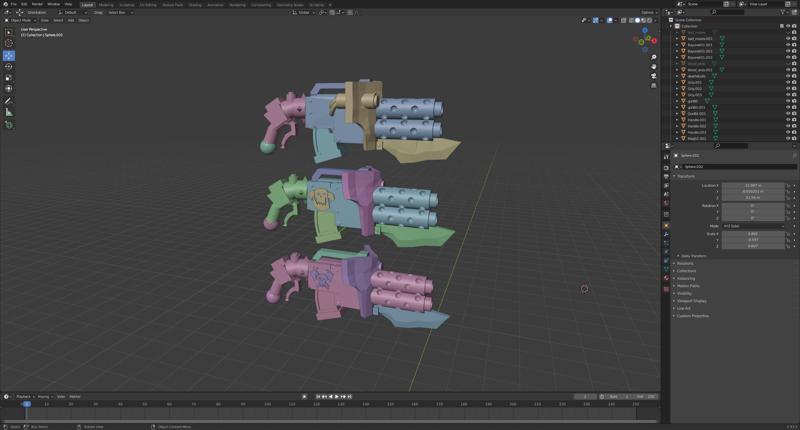Viewport: 800px width, 430px height.
Task: Click the timeline End frame field
Action: pyautogui.click(x=644, y=396)
